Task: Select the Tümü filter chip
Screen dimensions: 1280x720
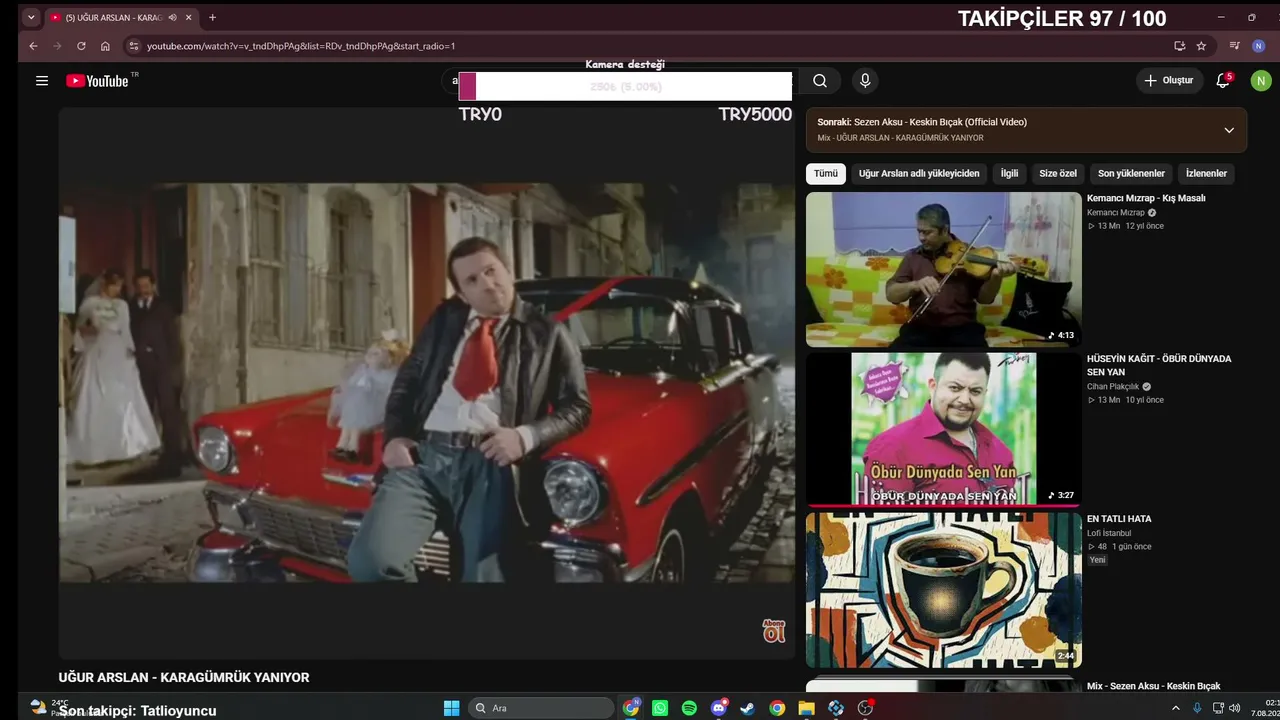Action: [x=826, y=174]
